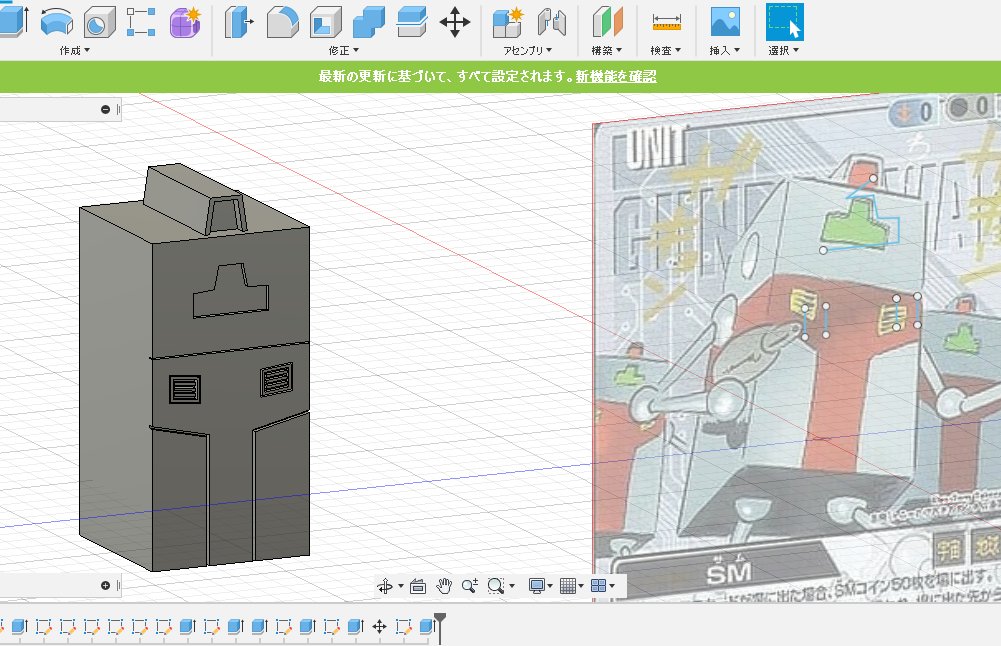Open the 選択 (Select) menu
1001x646 pixels.
pyautogui.click(x=783, y=50)
